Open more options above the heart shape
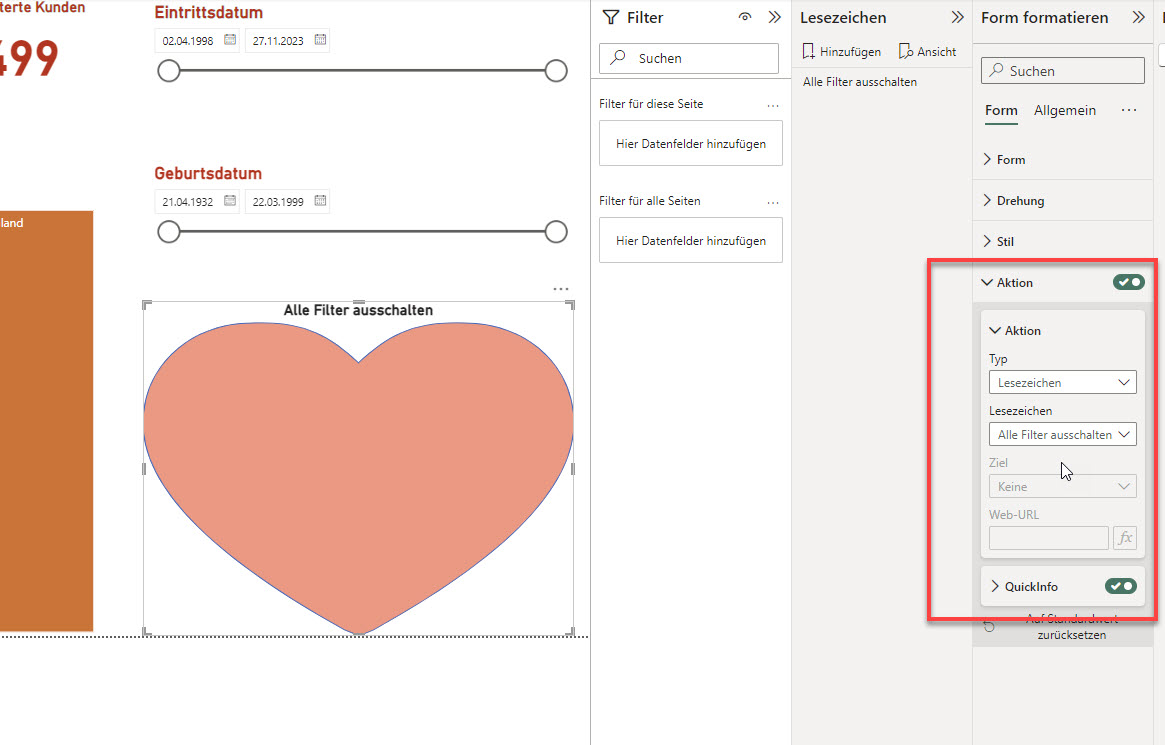Viewport: 1165px width, 745px height. pos(560,290)
